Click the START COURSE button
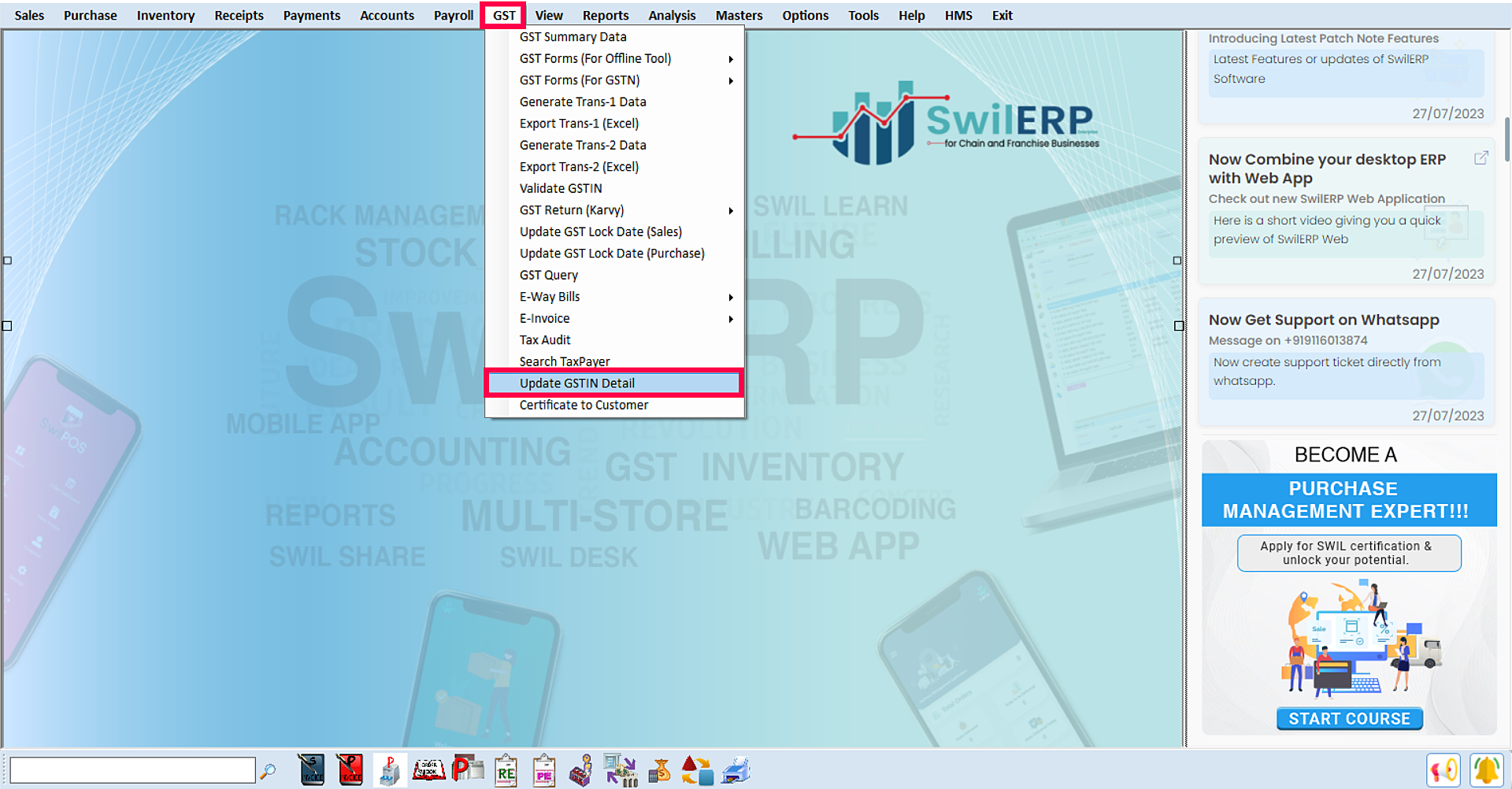Image resolution: width=1512 pixels, height=789 pixels. tap(1349, 719)
